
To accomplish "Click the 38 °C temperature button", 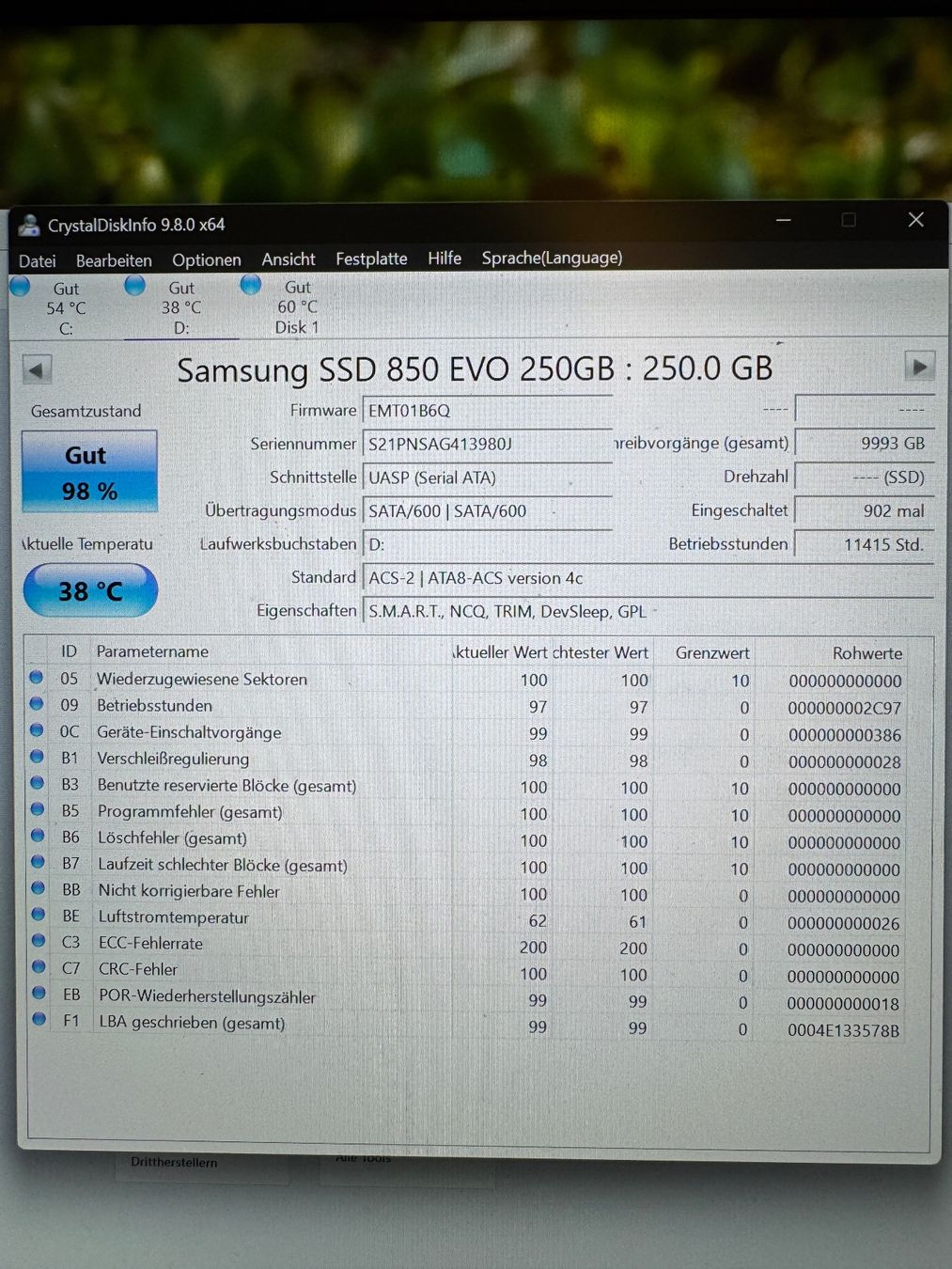I will pyautogui.click(x=90, y=590).
